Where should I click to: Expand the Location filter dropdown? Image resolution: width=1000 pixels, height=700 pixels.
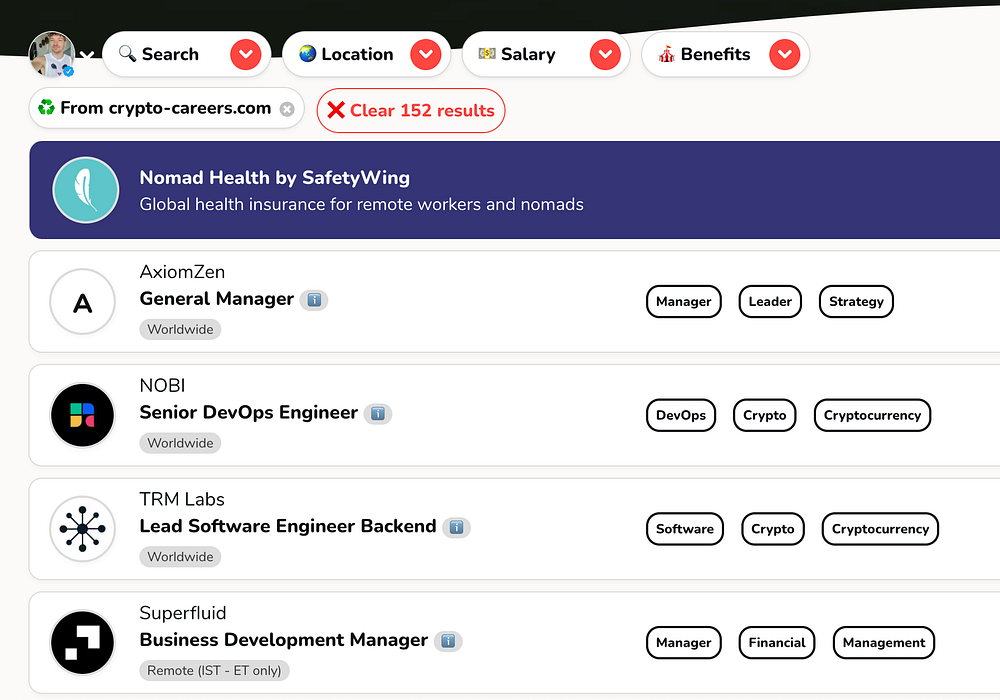point(426,55)
